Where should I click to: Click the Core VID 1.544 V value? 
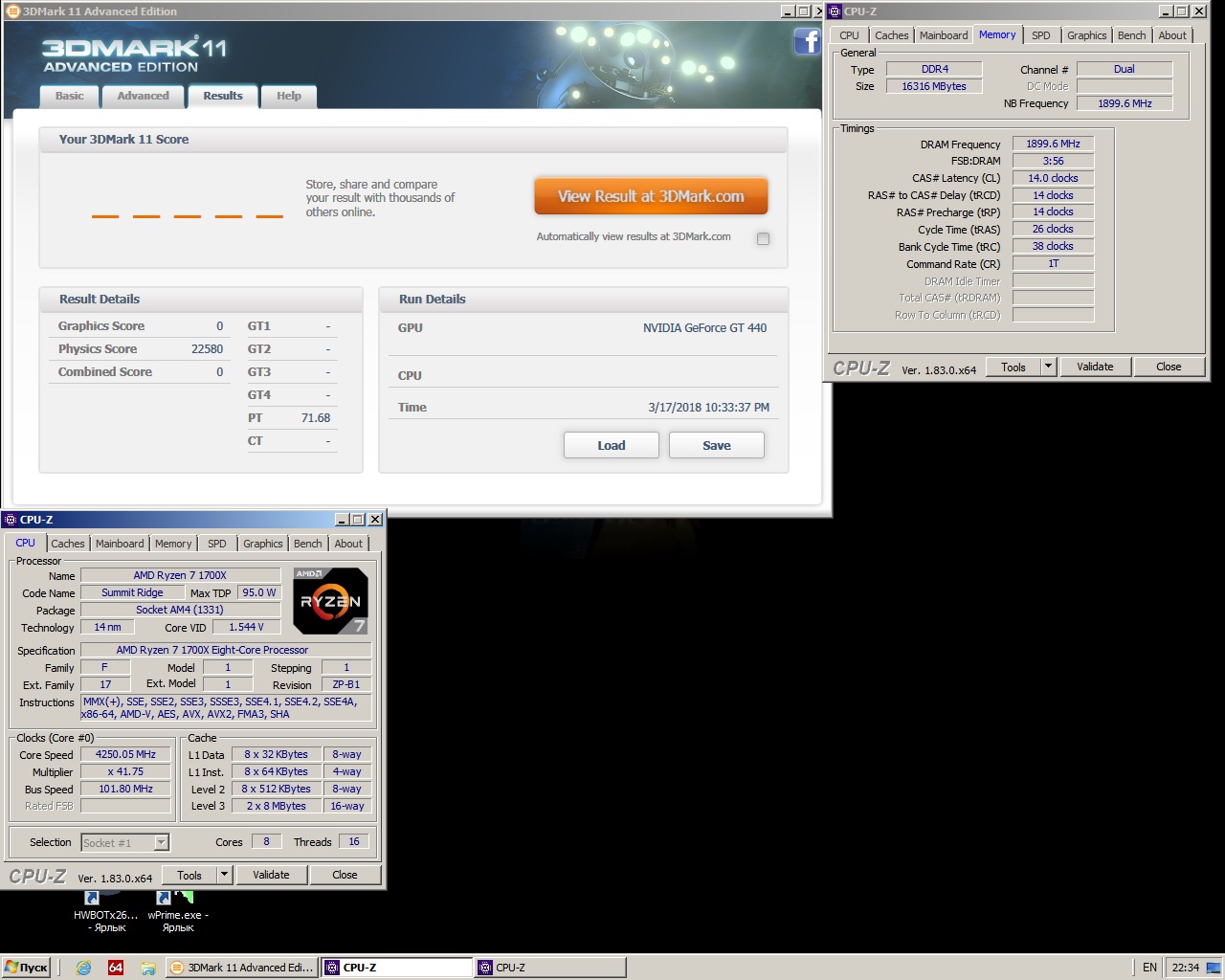(x=247, y=627)
